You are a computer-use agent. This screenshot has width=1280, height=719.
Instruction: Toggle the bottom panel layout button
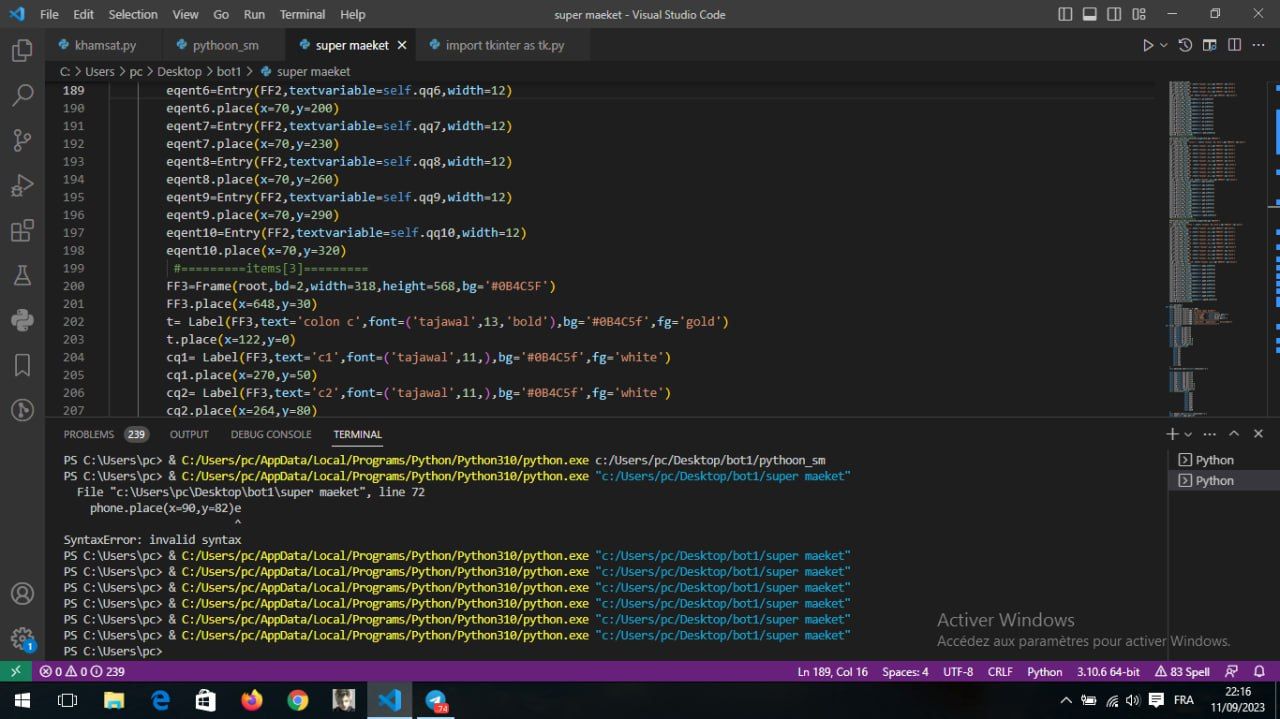pyautogui.click(x=1089, y=14)
